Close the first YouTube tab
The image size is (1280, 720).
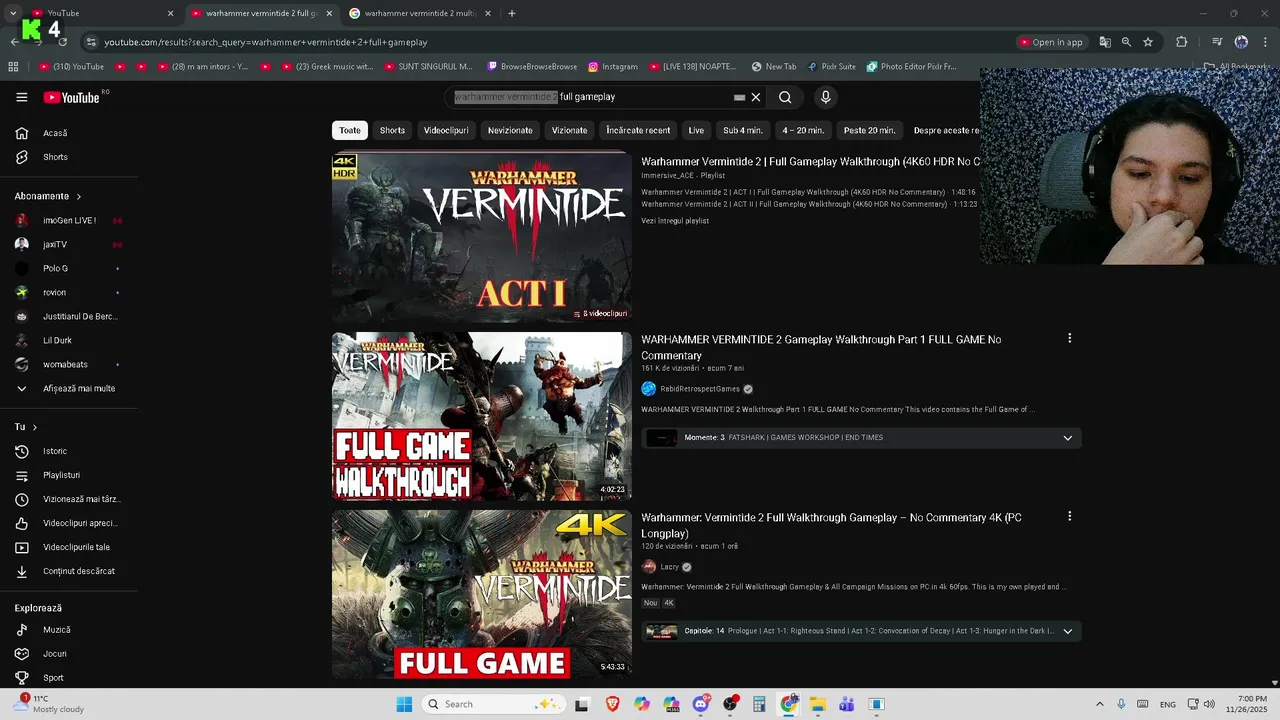pyautogui.click(x=170, y=13)
